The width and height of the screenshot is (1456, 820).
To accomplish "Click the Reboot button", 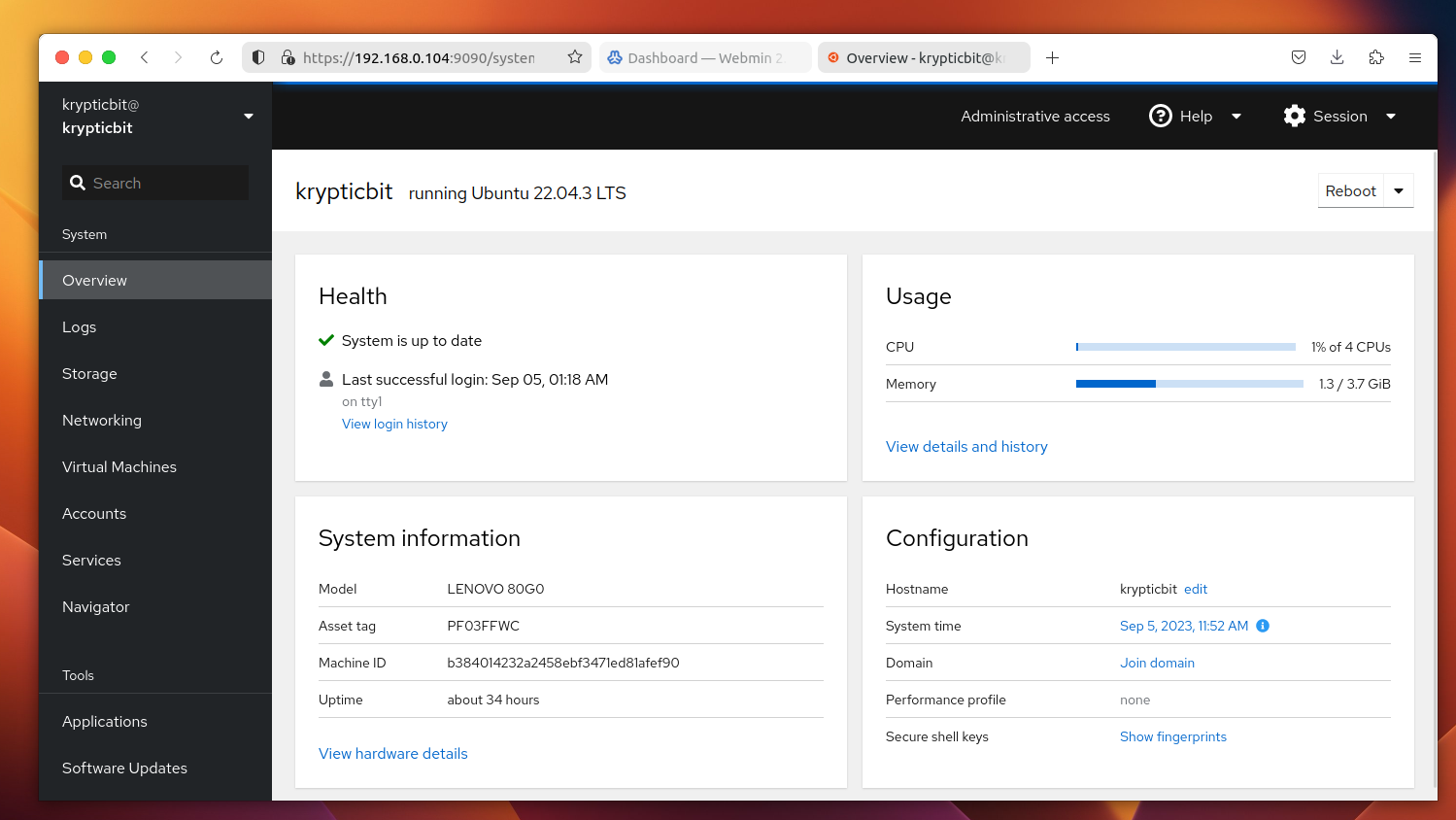I will point(1350,191).
